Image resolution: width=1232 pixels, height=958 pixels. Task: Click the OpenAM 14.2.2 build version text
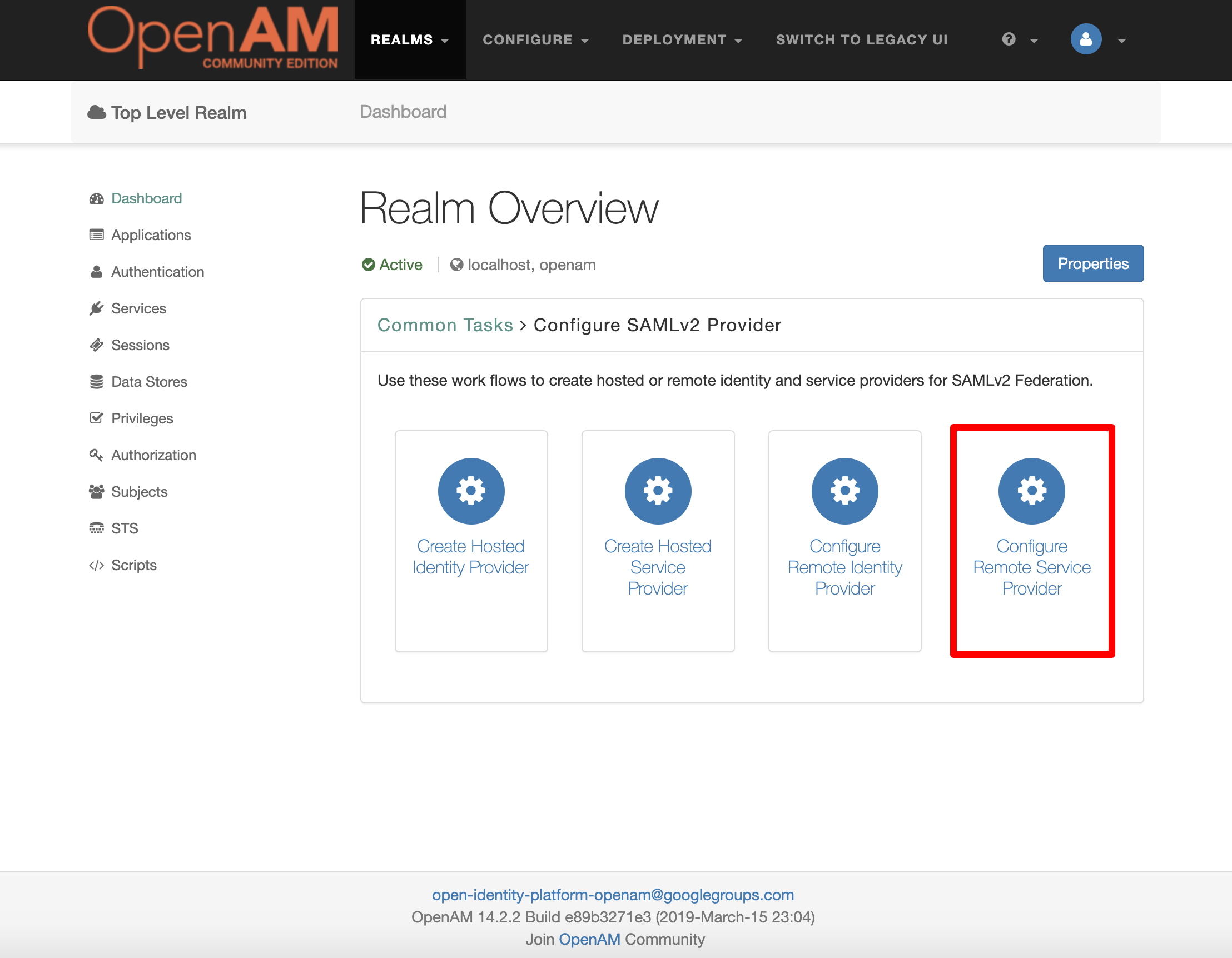(x=613, y=917)
